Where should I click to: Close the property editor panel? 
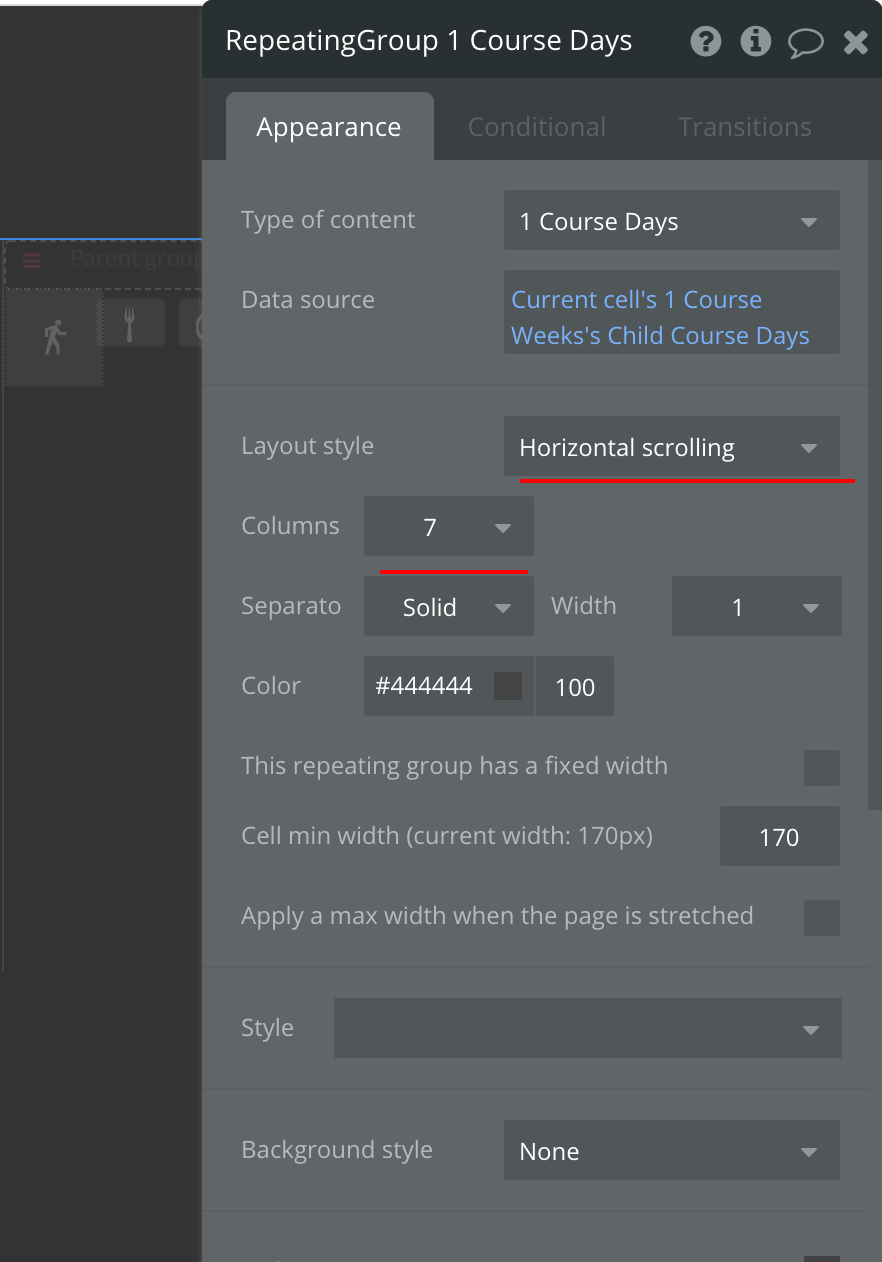[856, 42]
